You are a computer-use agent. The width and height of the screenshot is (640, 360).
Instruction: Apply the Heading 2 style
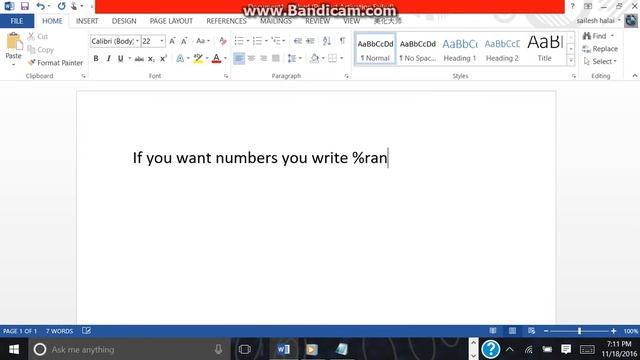point(502,48)
